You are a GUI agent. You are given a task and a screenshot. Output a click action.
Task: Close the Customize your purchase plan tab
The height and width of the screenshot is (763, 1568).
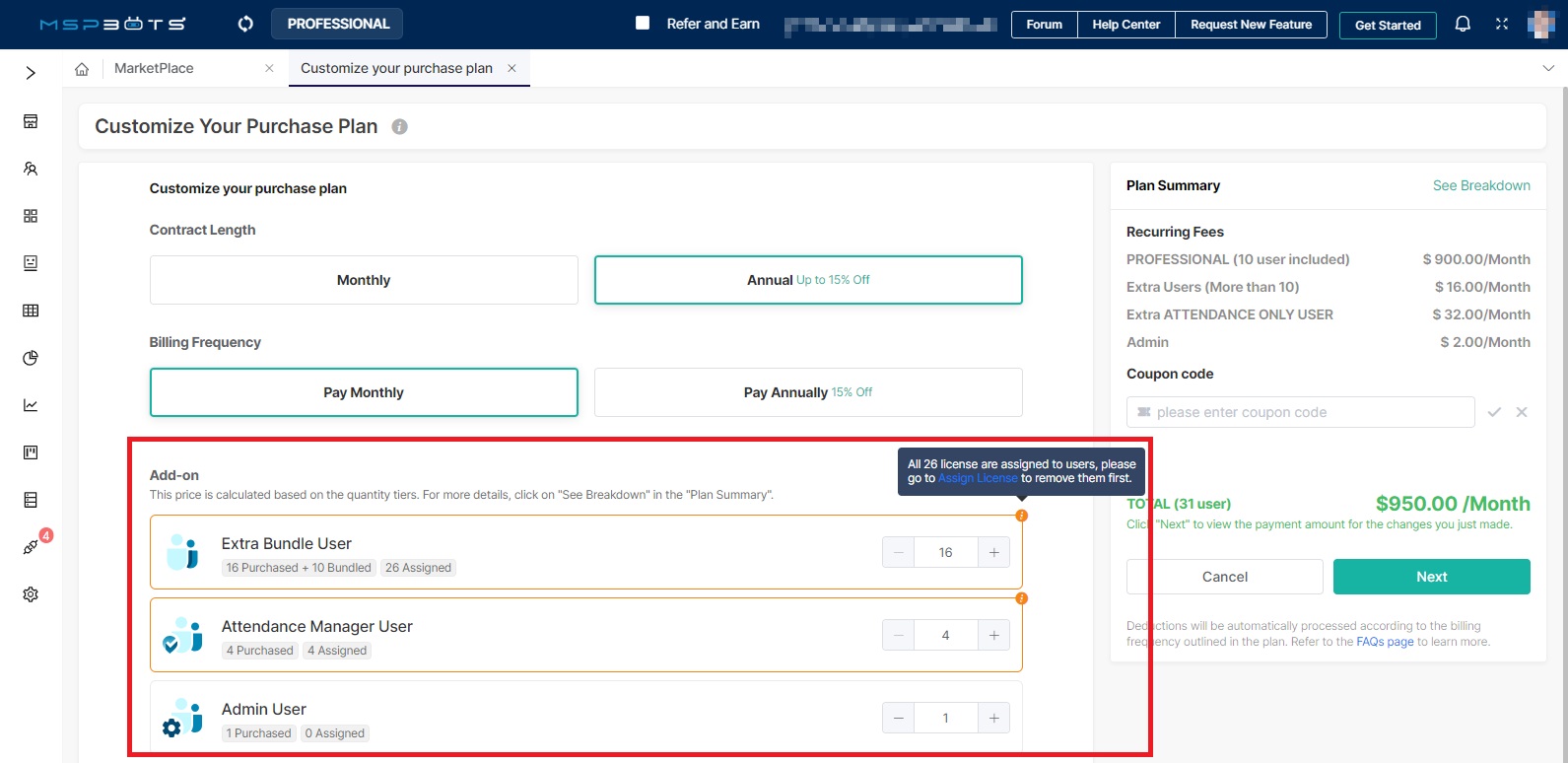(511, 68)
